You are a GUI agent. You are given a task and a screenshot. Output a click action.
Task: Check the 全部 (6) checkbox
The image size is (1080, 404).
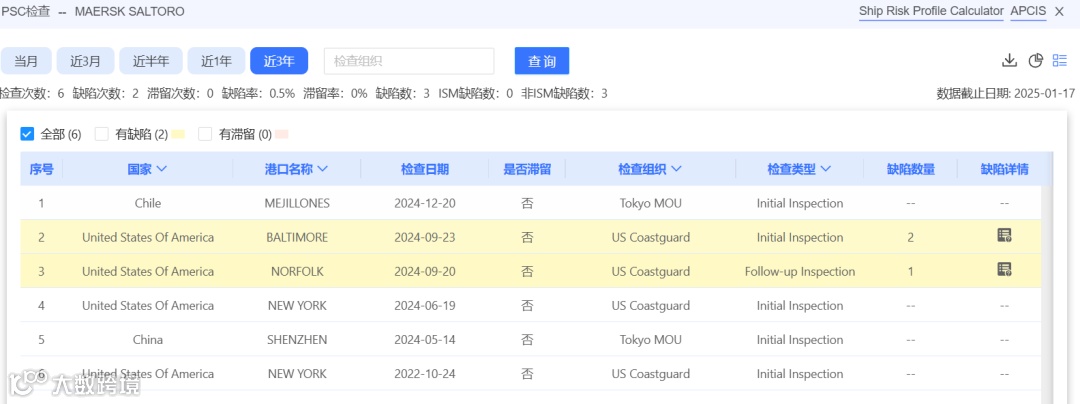pyautogui.click(x=27, y=134)
